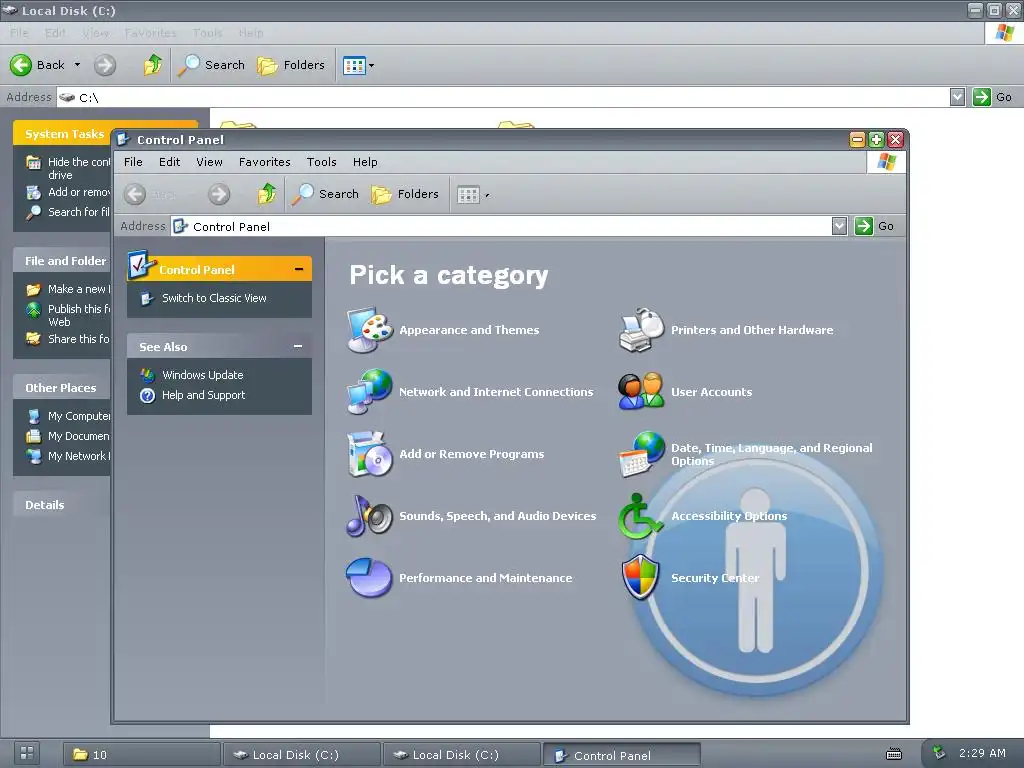Open the Security Center shield icon

click(641, 577)
